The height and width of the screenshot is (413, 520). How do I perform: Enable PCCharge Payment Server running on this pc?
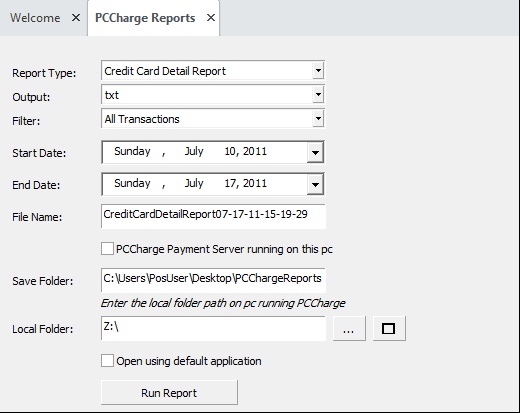107,249
